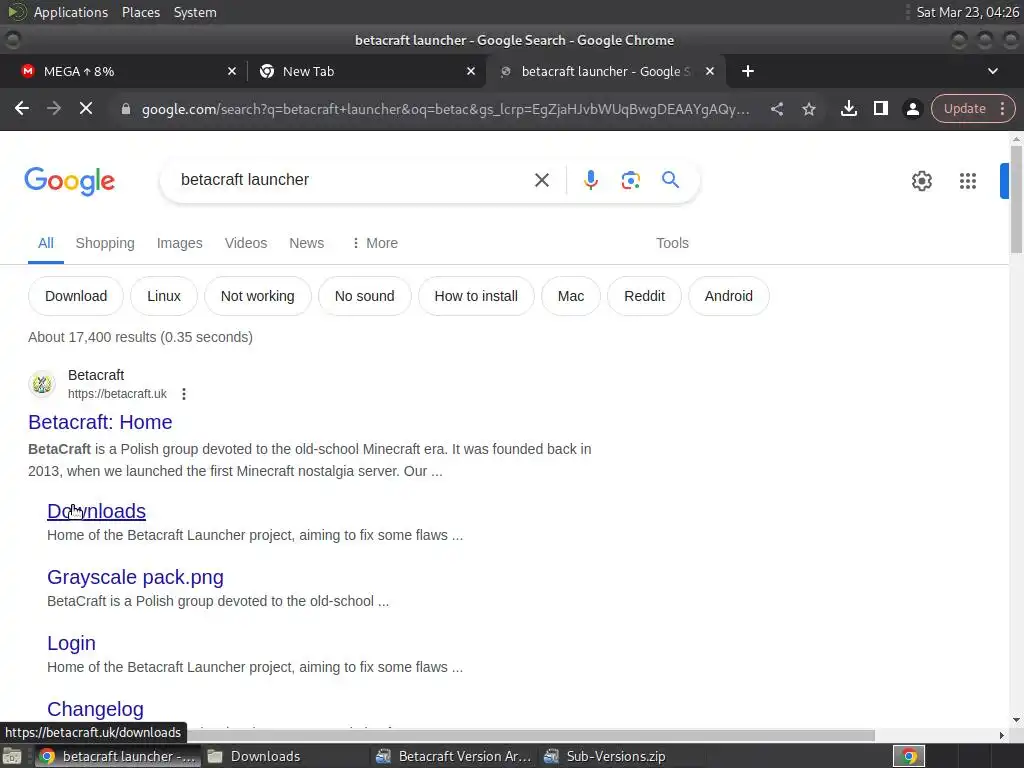Search by image with the Lens icon
Viewport: 1024px width, 768px height.
(630, 180)
